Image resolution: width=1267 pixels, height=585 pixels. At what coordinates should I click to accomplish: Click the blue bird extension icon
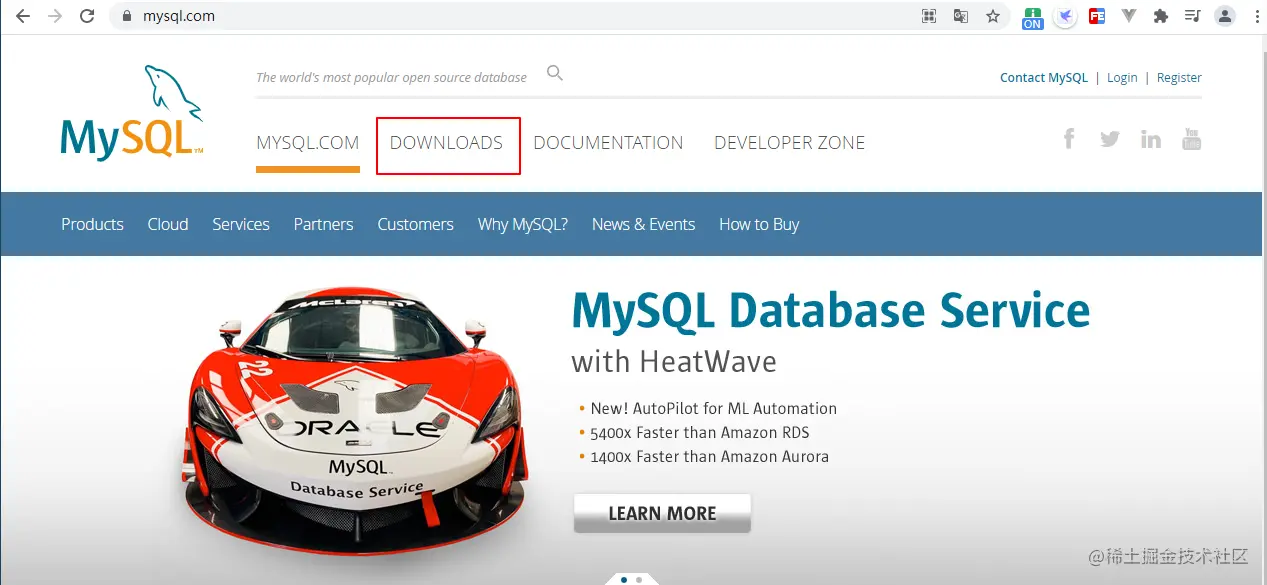1065,16
